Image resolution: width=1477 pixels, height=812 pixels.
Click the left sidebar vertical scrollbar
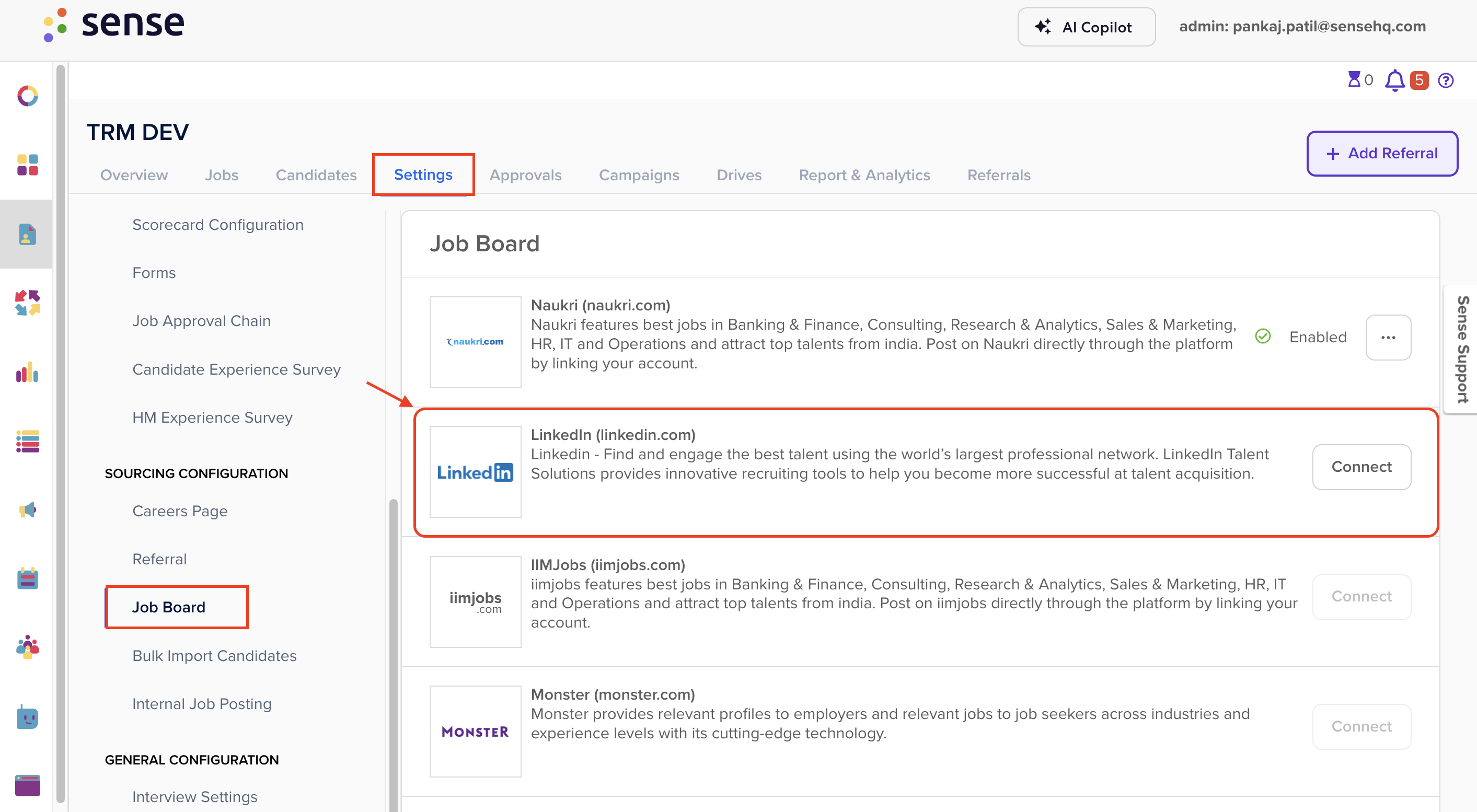(x=61, y=433)
